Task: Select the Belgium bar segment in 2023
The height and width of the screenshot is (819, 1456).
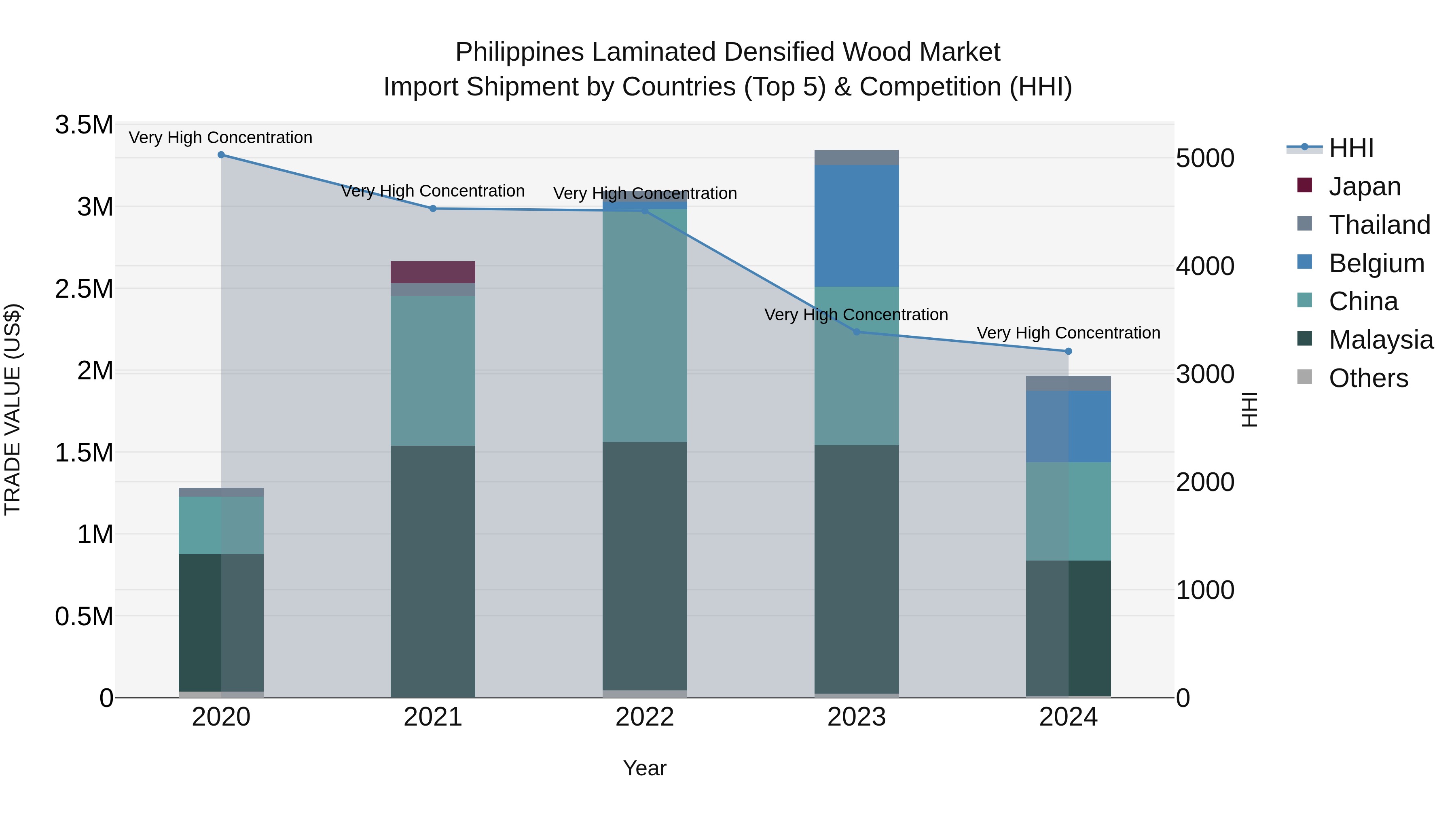Action: pyautogui.click(x=856, y=226)
